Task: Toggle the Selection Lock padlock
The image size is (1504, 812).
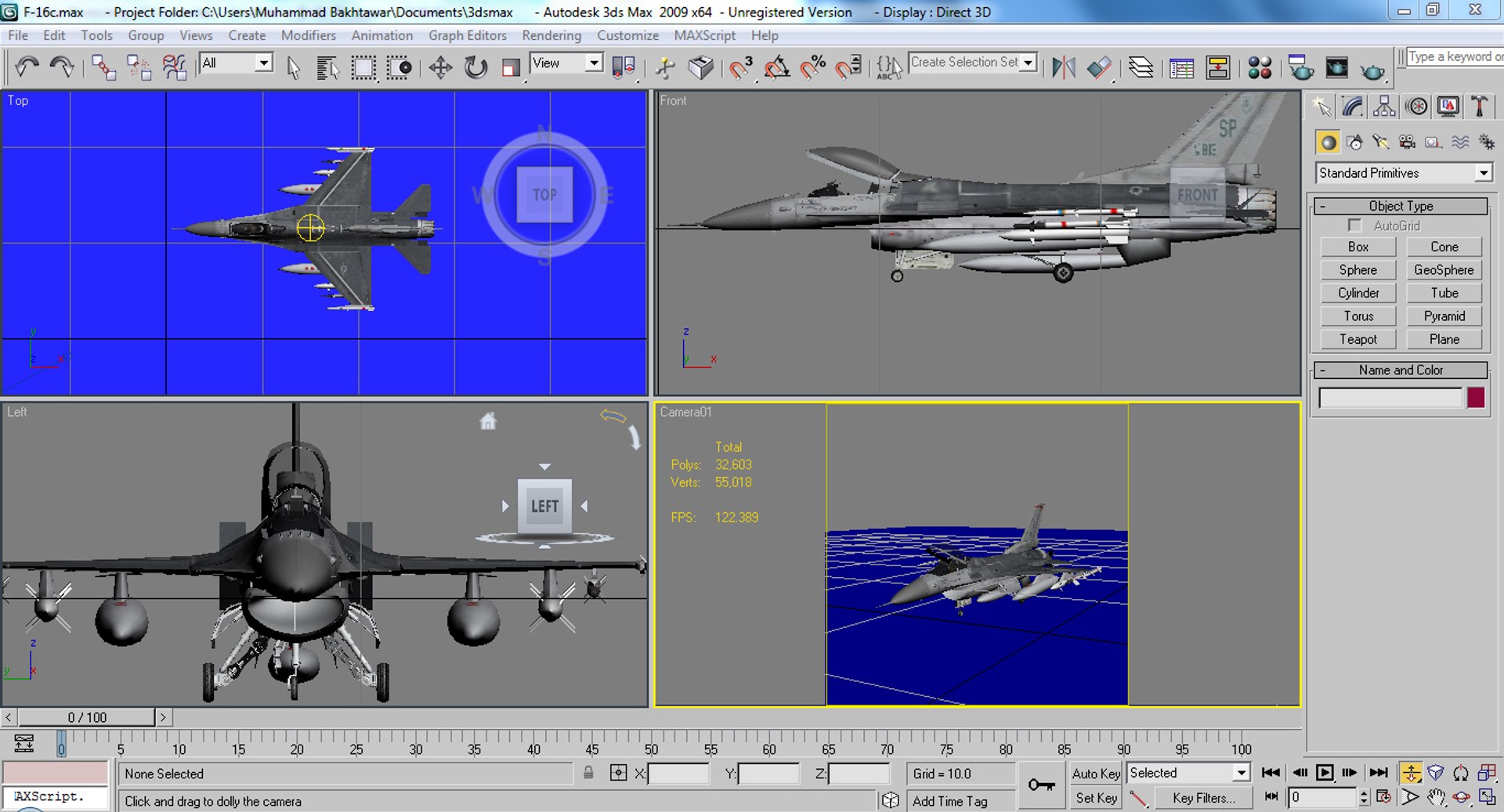Action: click(x=588, y=774)
